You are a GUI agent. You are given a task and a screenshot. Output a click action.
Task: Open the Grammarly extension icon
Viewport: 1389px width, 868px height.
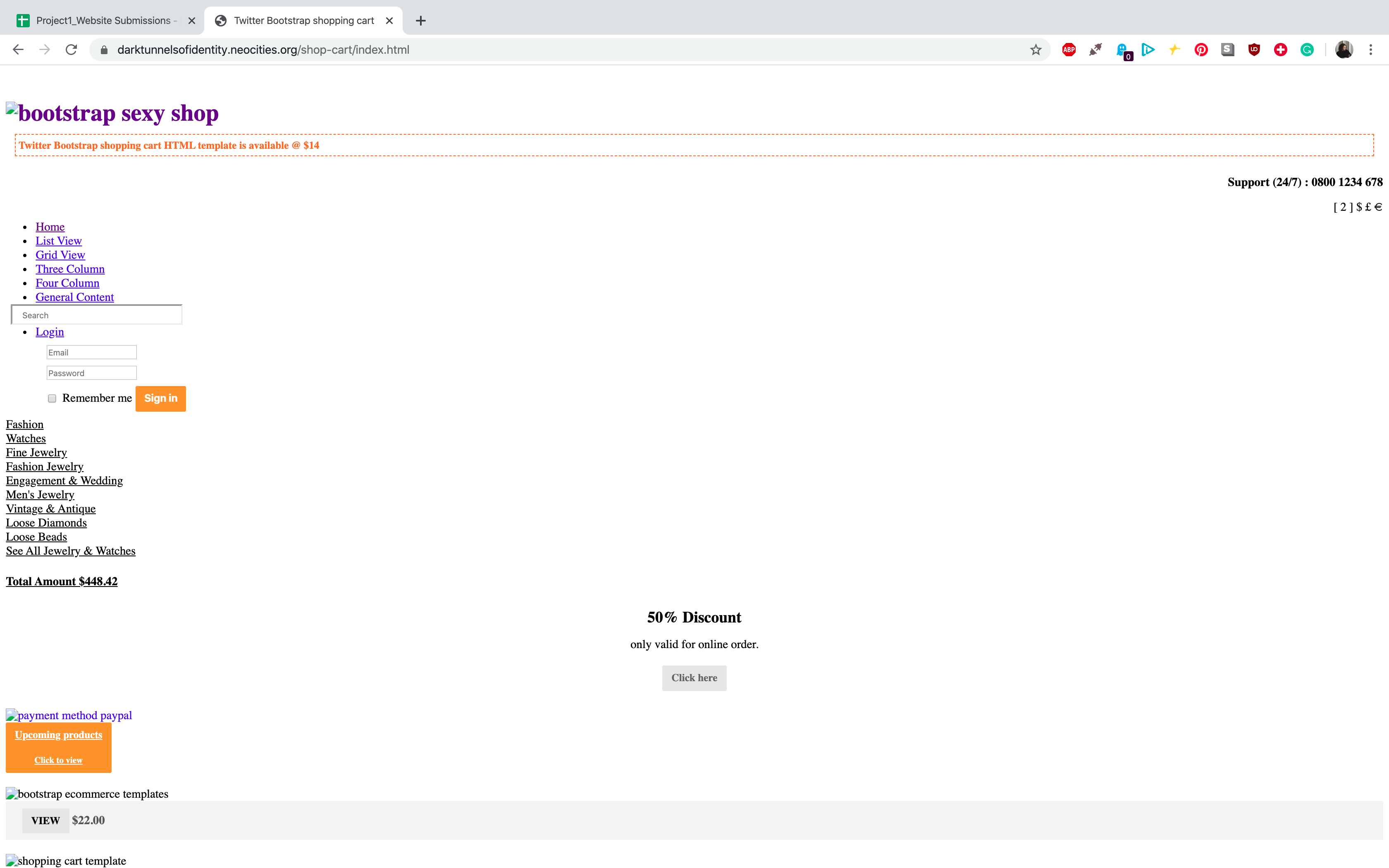tap(1307, 50)
